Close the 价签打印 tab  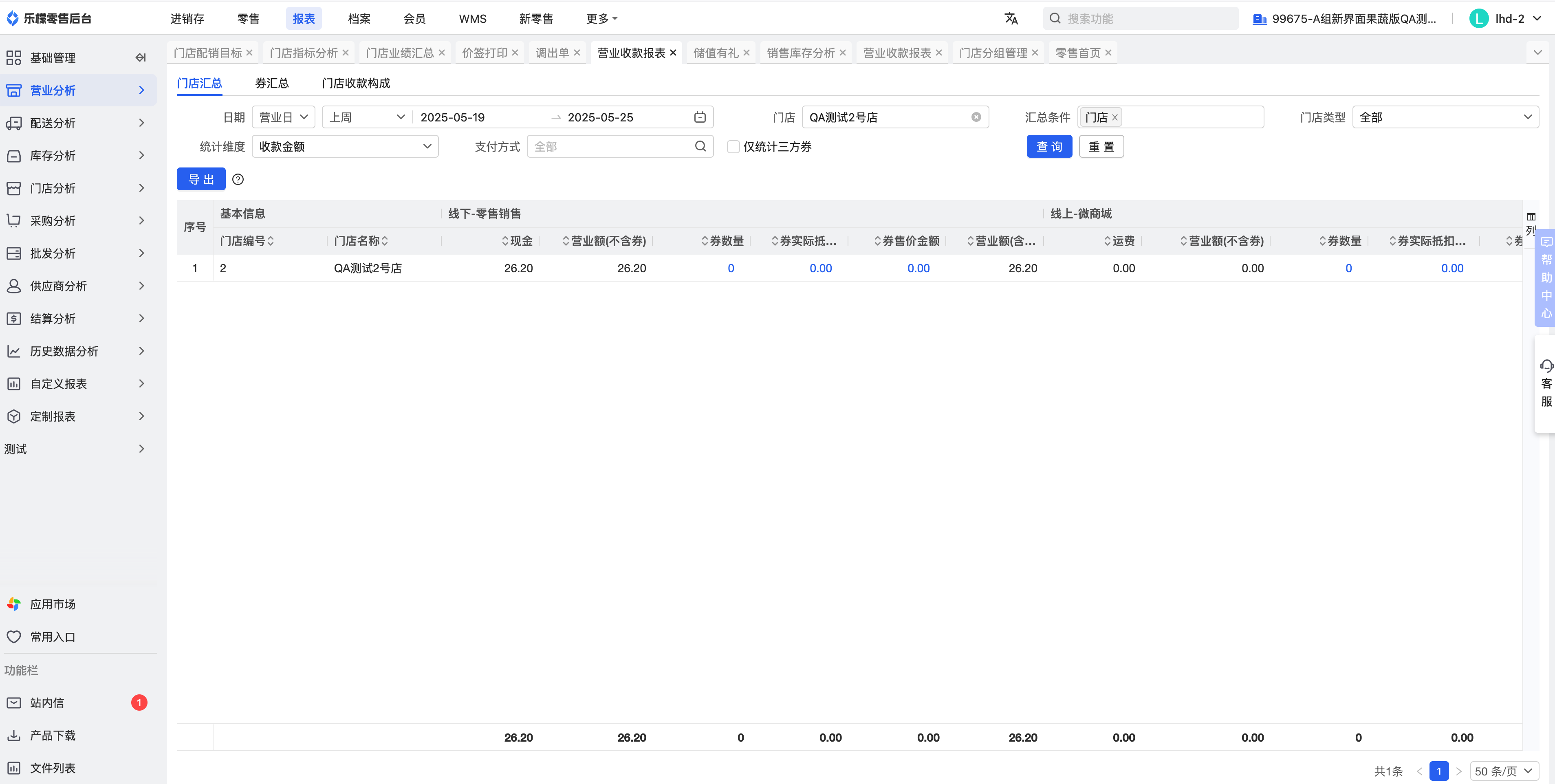pyautogui.click(x=515, y=53)
